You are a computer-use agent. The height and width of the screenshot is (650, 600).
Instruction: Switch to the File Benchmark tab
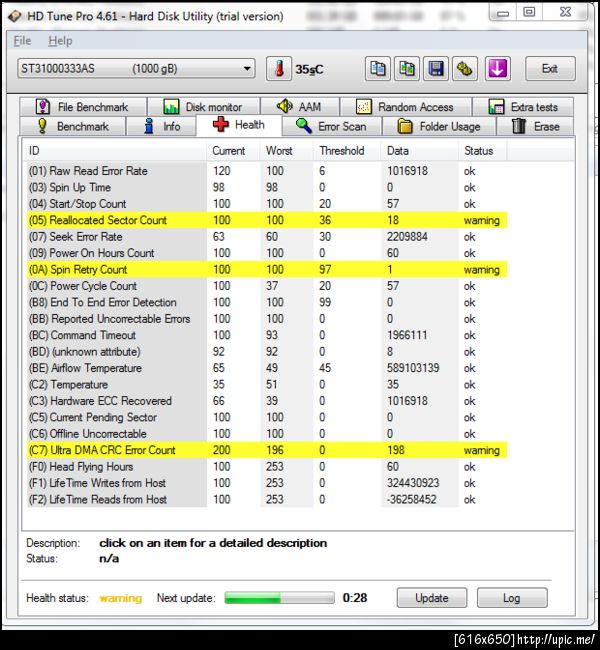coord(83,107)
